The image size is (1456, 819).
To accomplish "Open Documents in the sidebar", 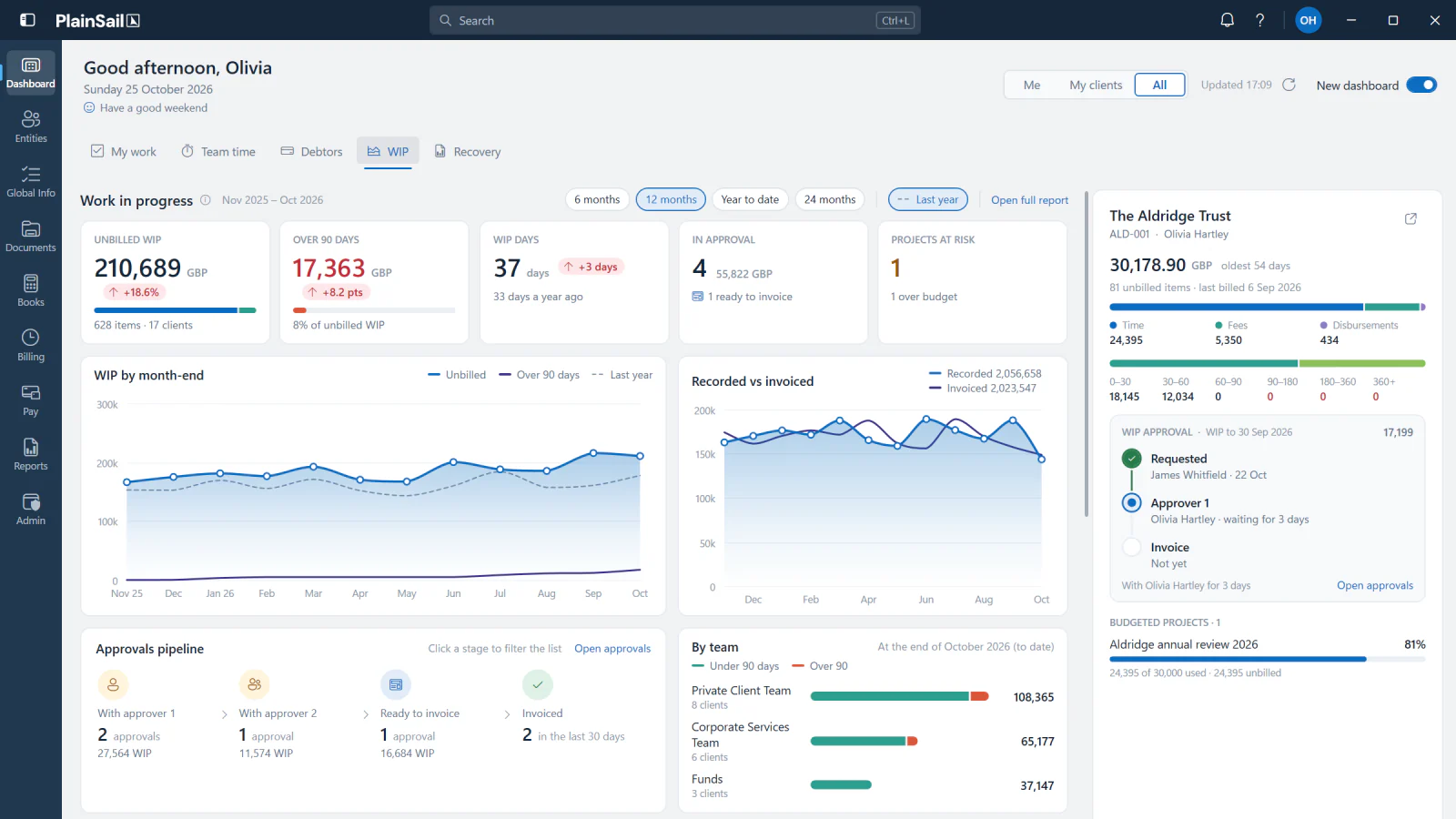I will [31, 237].
